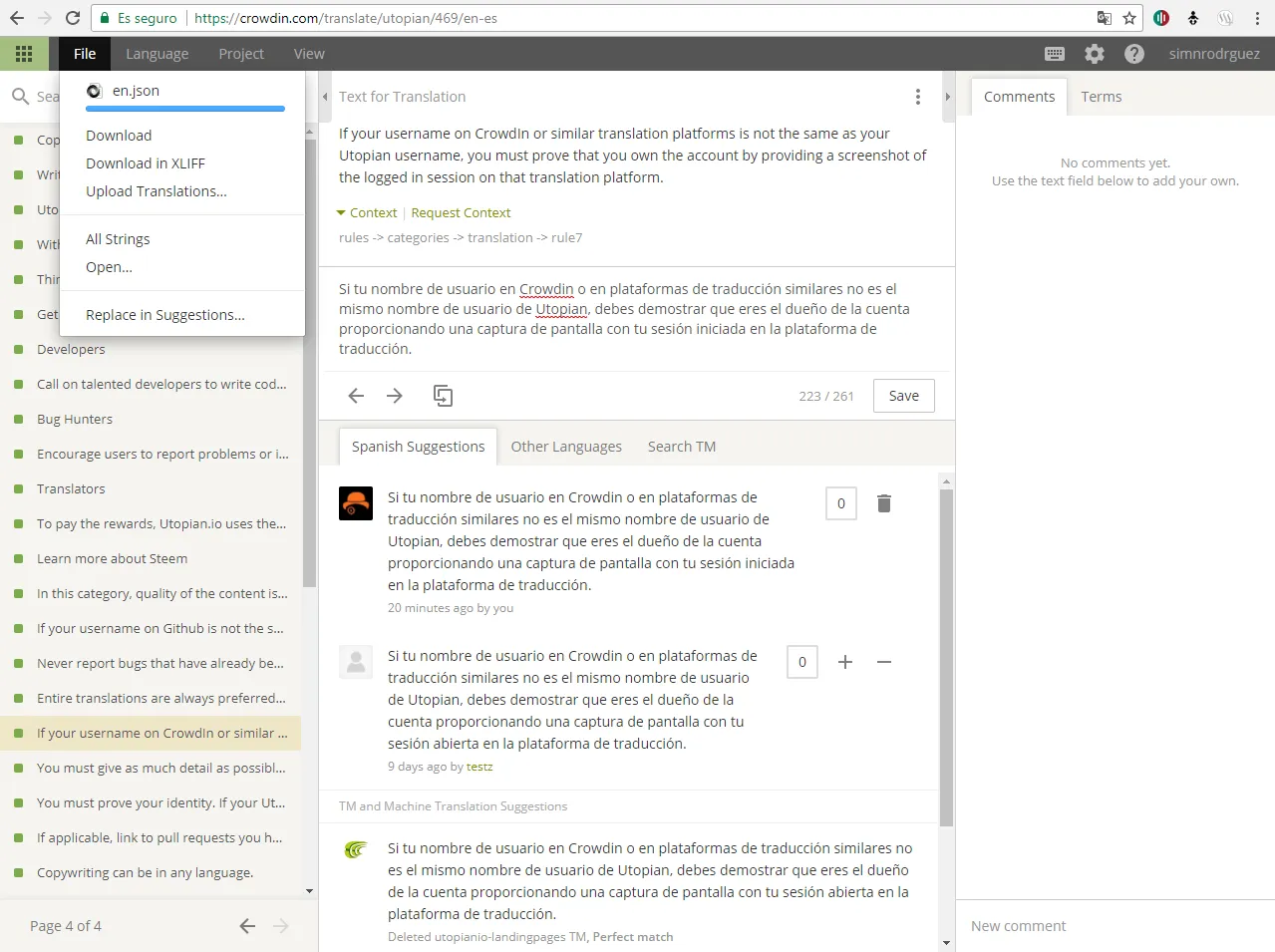Go to next string arrow
Screen dimensions: 1275x952
coord(395,396)
